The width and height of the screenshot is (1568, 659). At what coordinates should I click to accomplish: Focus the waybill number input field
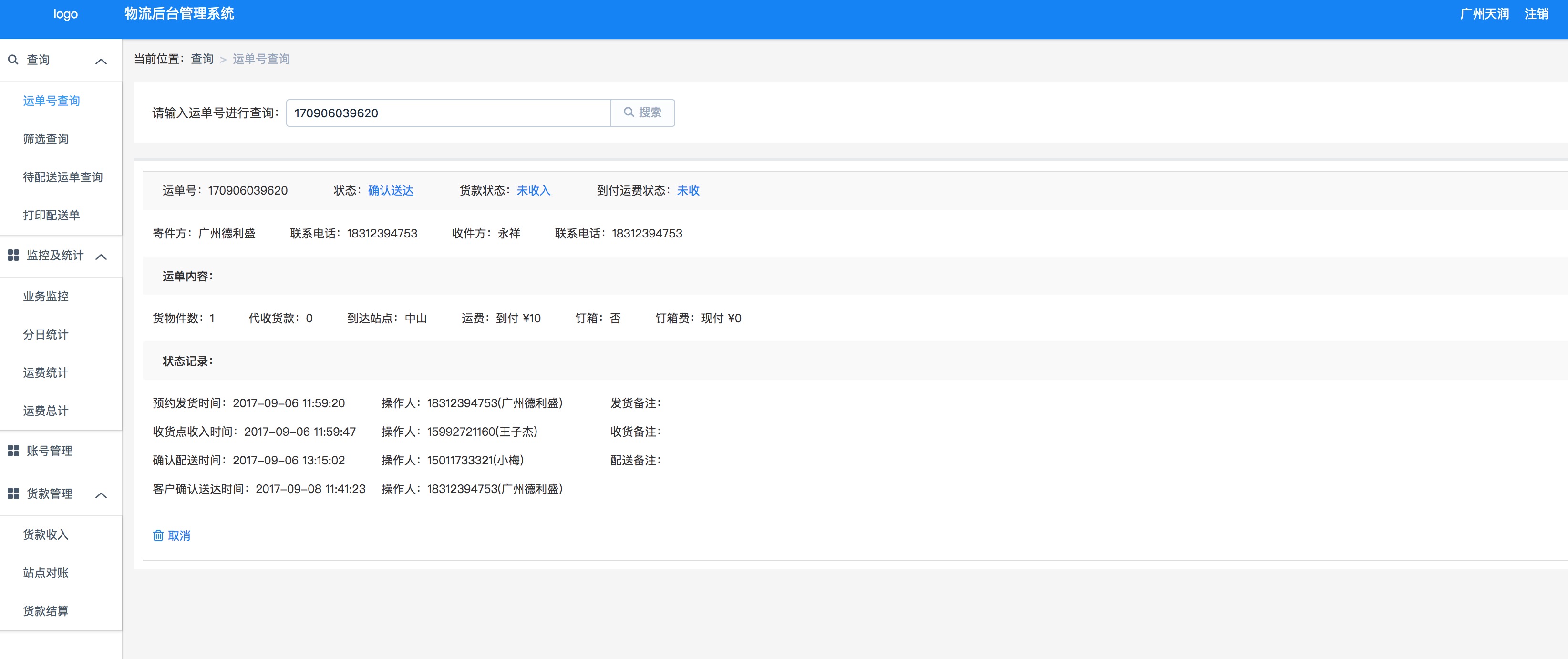(x=449, y=113)
